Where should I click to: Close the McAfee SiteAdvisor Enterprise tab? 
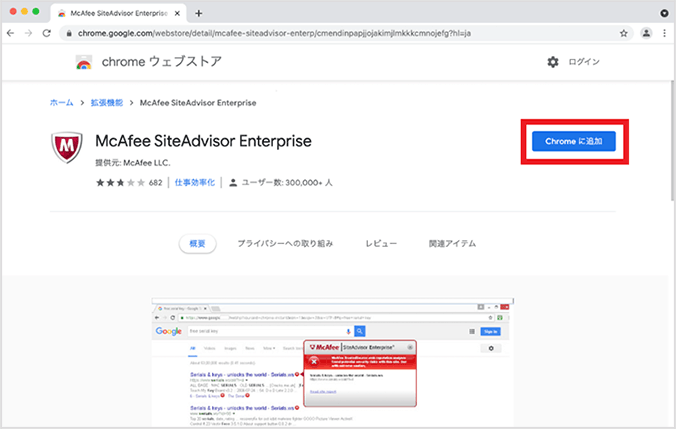[177, 13]
